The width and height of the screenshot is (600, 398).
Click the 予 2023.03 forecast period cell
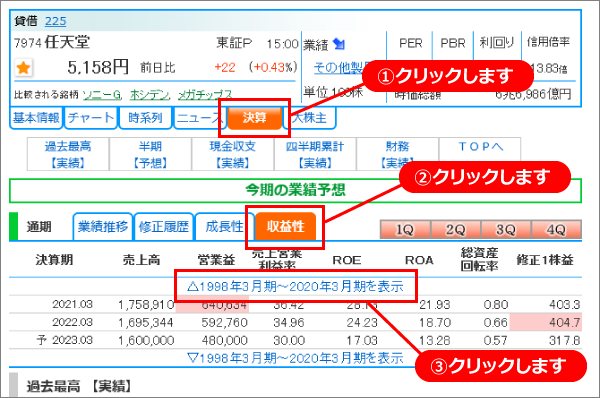click(64, 340)
